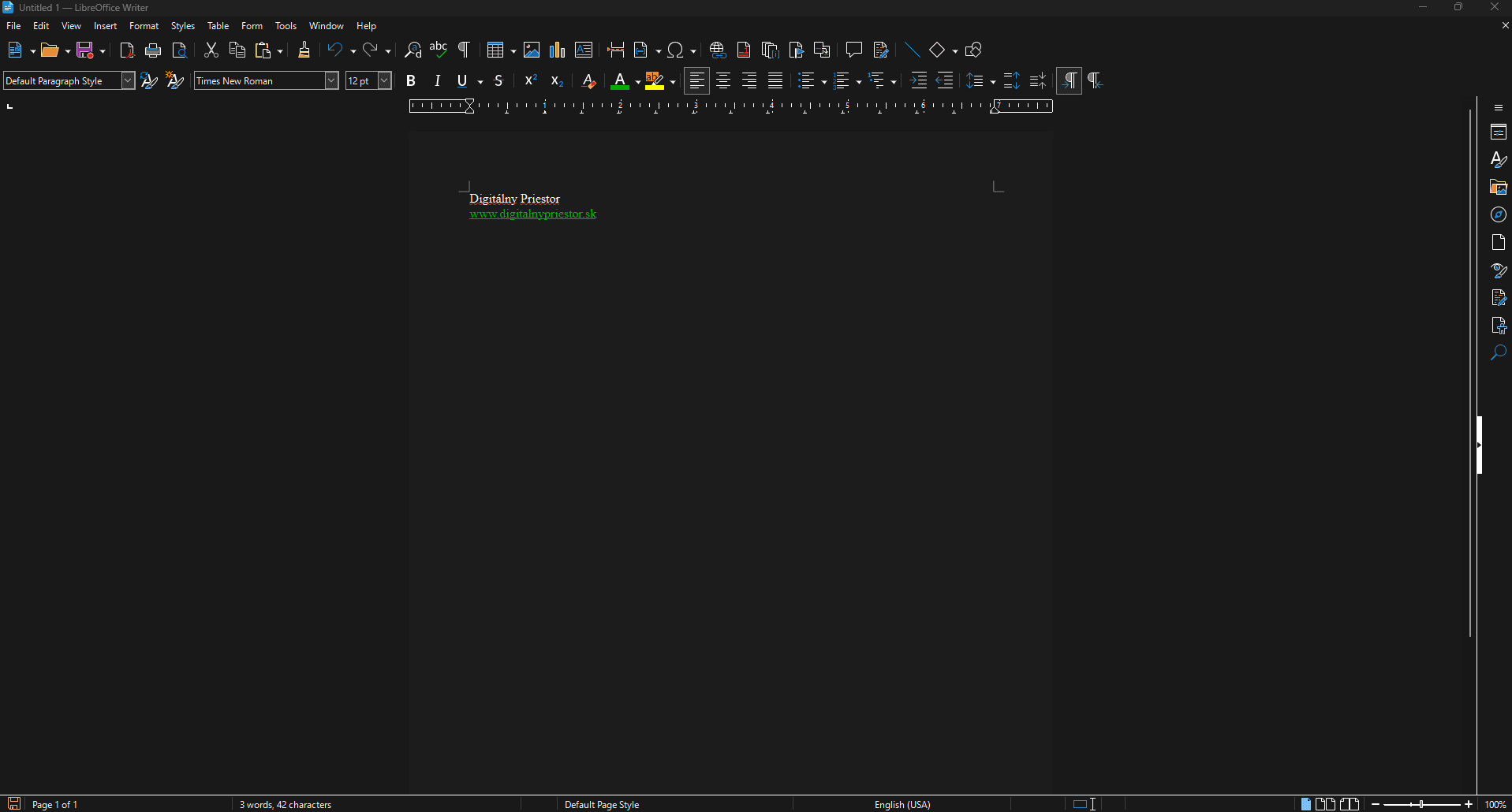Click the zoom slider in status bar
This screenshot has height=812, width=1512.
coord(1422,804)
